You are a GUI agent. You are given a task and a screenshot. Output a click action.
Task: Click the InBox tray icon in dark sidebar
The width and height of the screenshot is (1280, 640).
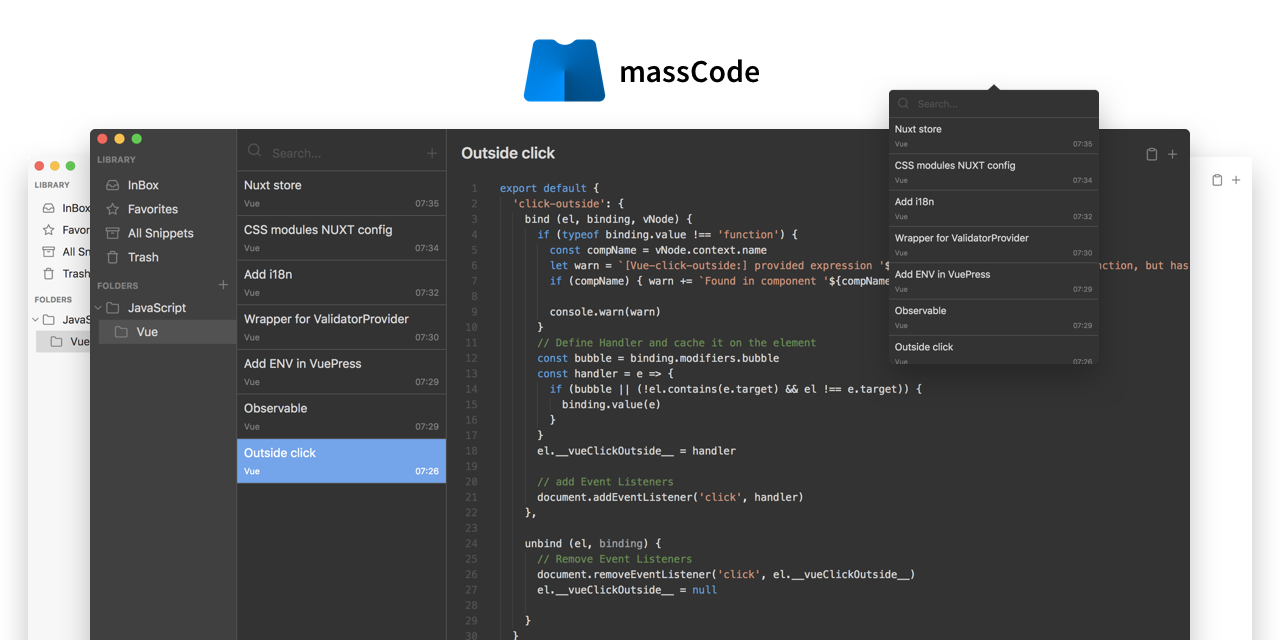pos(112,185)
